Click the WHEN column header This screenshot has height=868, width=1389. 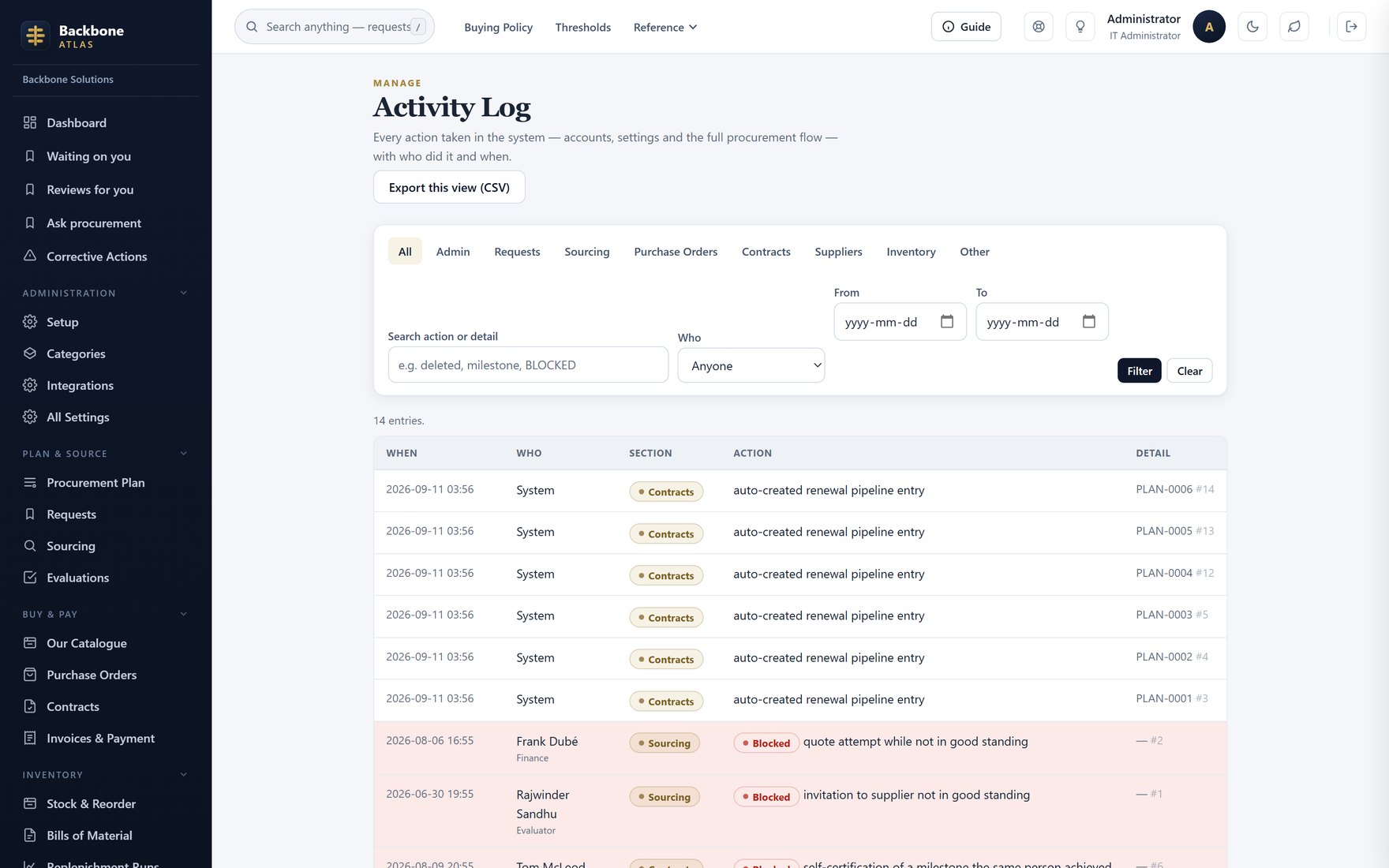[x=402, y=453]
